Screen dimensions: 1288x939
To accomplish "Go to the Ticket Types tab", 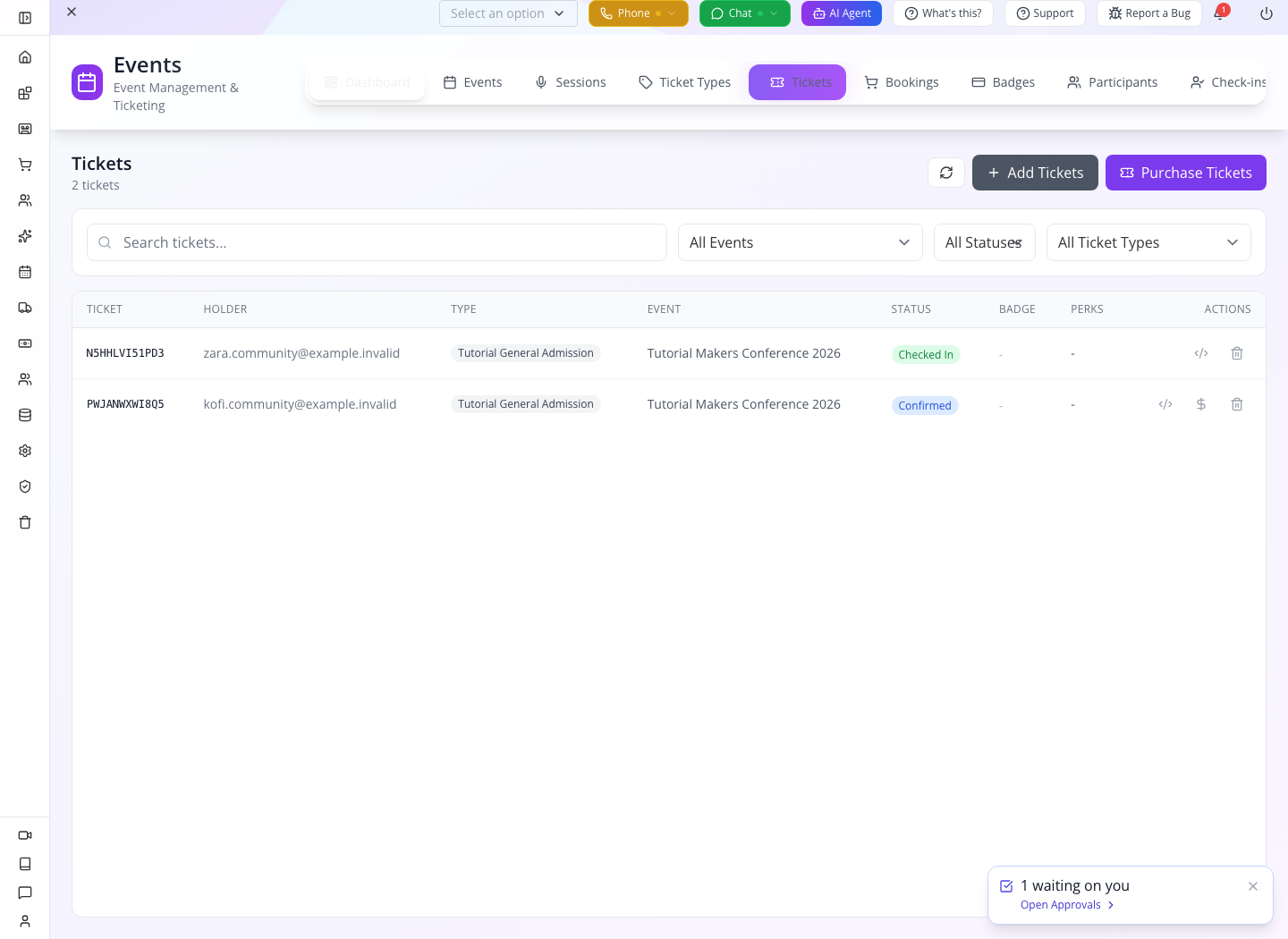I will coord(684,82).
